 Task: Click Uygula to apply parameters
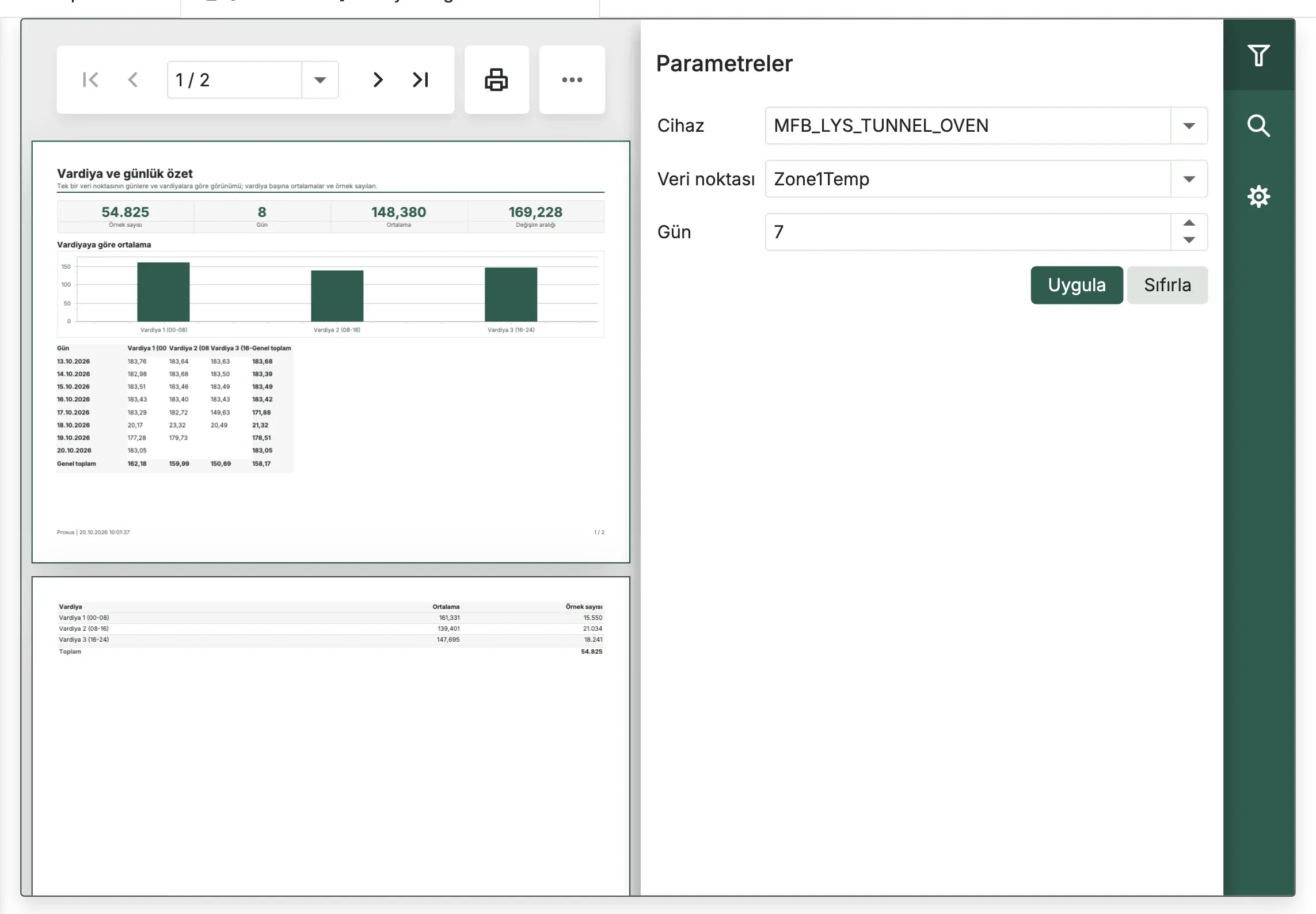click(1077, 285)
